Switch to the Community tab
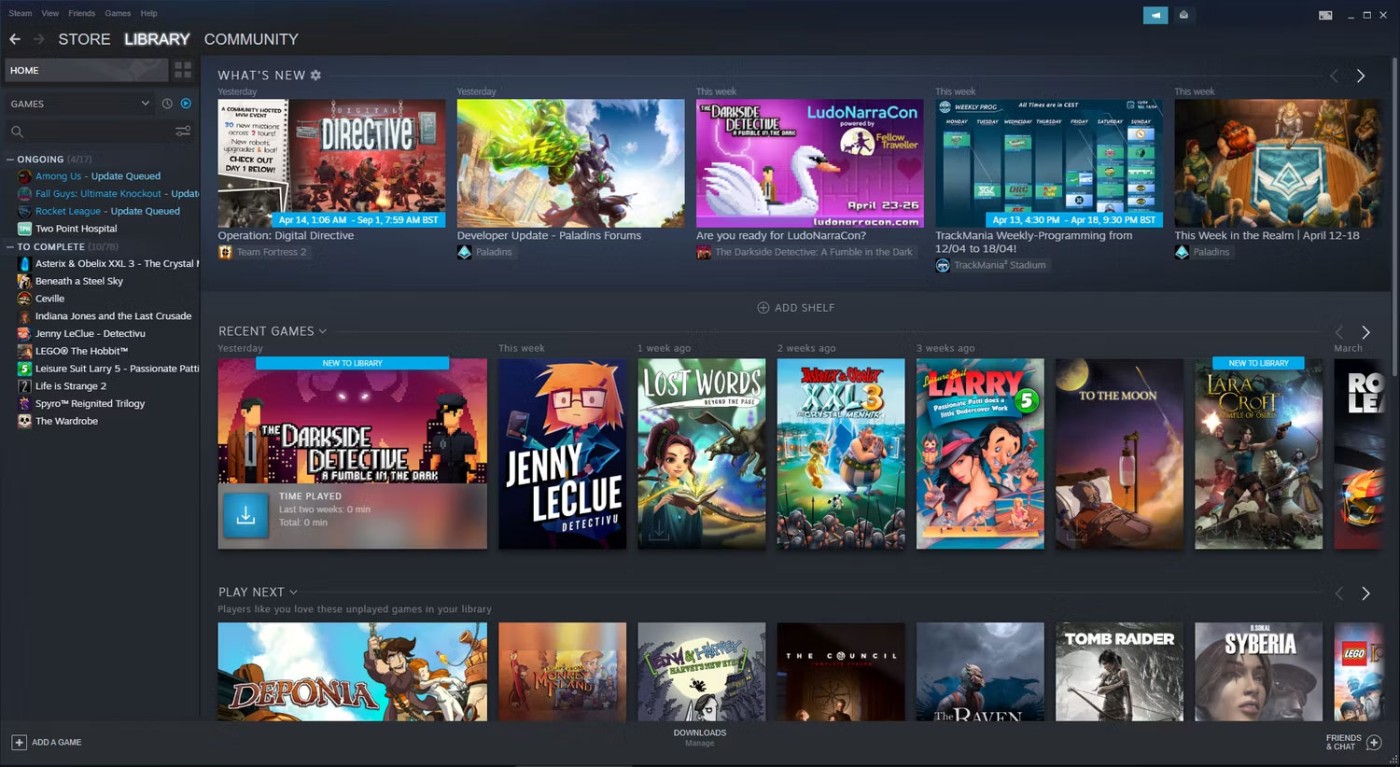 coord(251,39)
